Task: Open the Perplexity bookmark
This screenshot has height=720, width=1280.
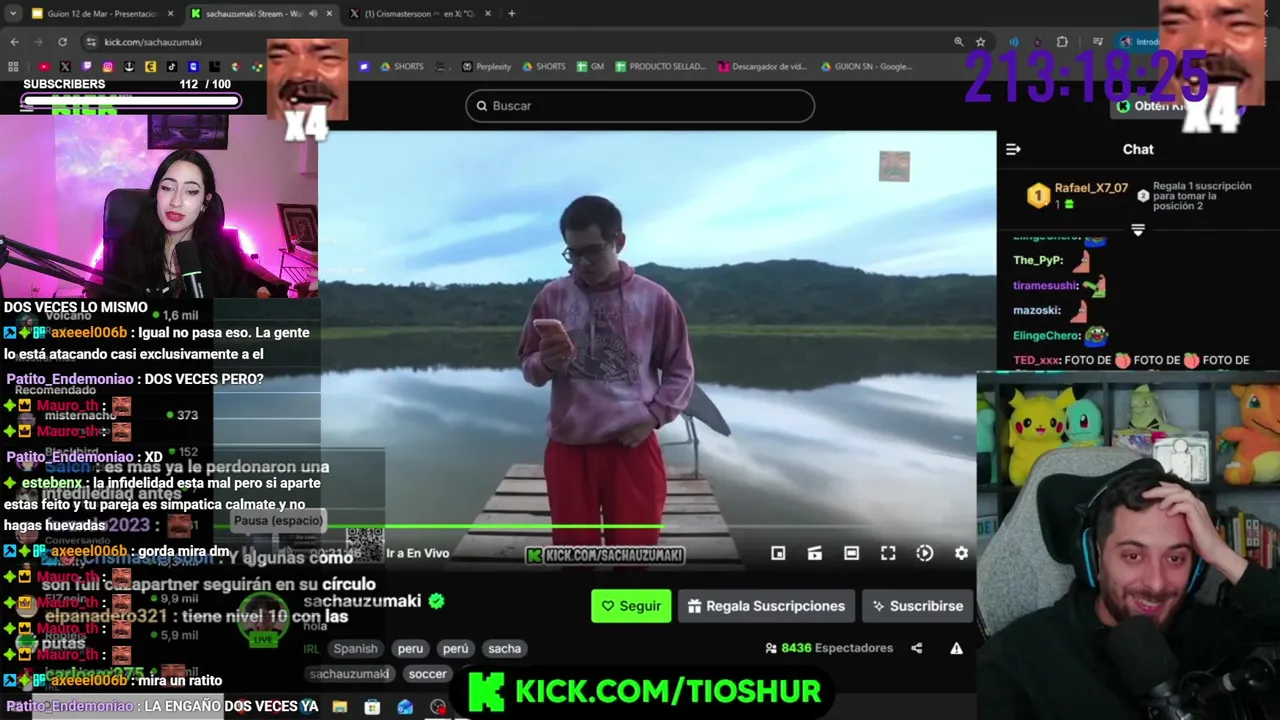Action: click(x=486, y=67)
